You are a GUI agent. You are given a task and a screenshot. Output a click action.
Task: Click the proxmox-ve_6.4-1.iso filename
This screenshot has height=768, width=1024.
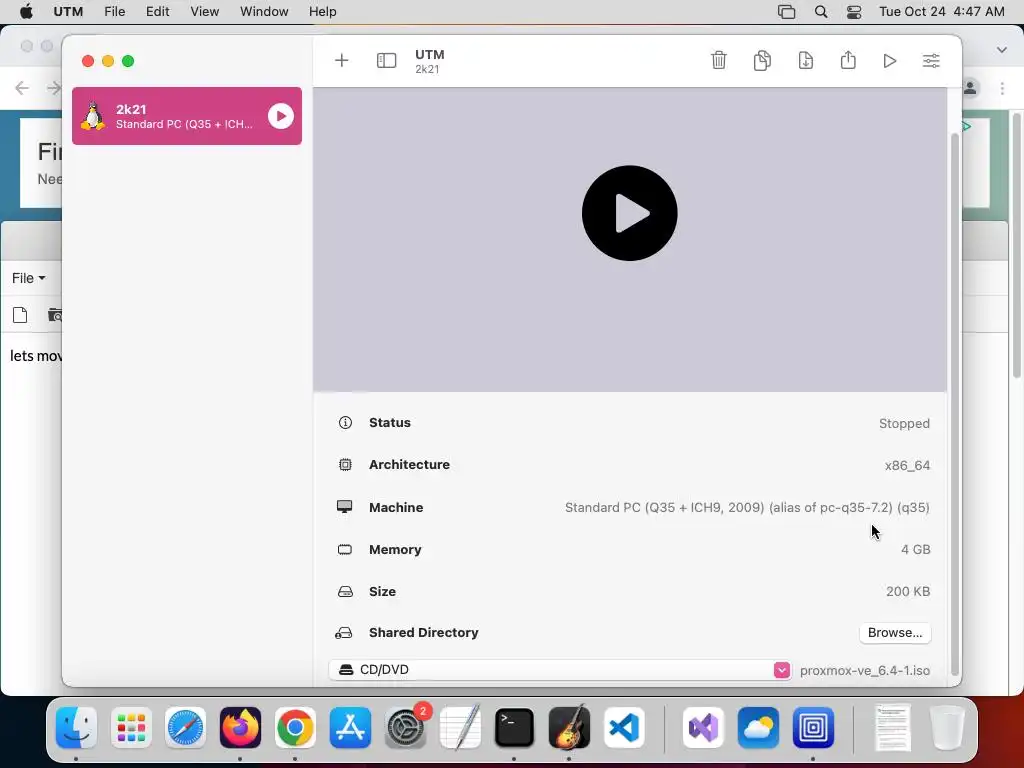865,671
